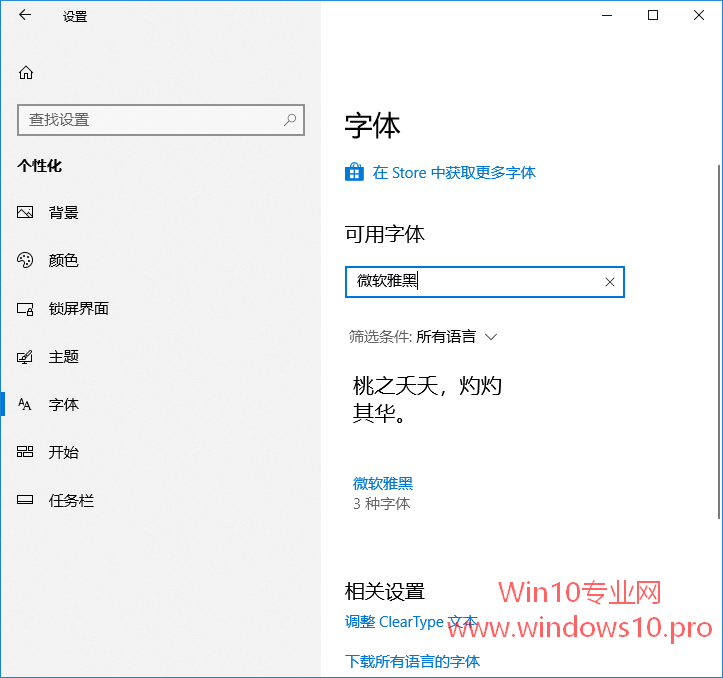Viewport: 723px width, 678px height.
Task: Click the 任务栏 bar icon
Action: pyautogui.click(x=25, y=500)
